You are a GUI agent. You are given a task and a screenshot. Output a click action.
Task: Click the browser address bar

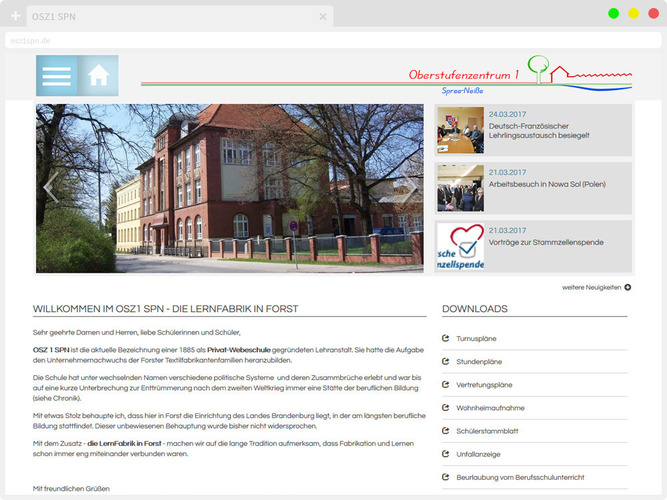coord(300,41)
